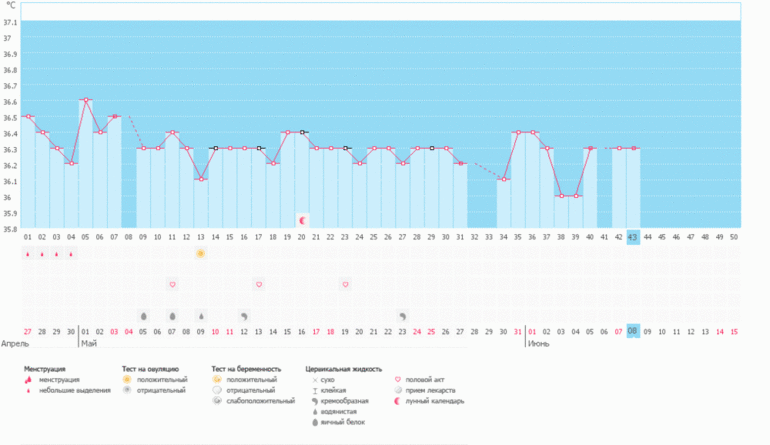
Task: Click the watery cervical fluid icon on day 13
Action: (x=200, y=316)
